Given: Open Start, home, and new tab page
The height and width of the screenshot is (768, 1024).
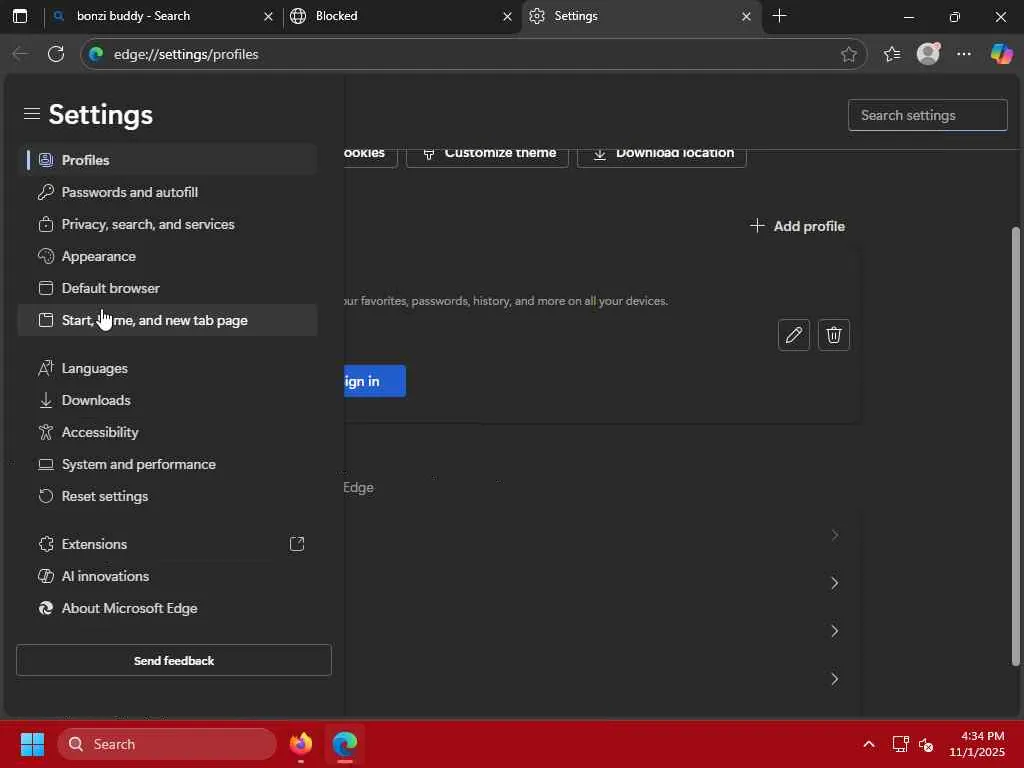Looking at the screenshot, I should point(167,320).
